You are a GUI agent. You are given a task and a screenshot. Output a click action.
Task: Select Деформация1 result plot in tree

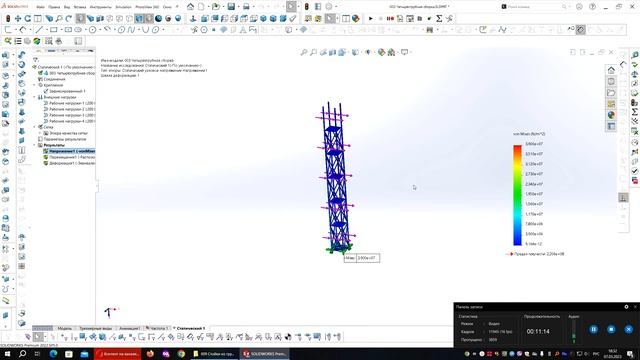69,163
